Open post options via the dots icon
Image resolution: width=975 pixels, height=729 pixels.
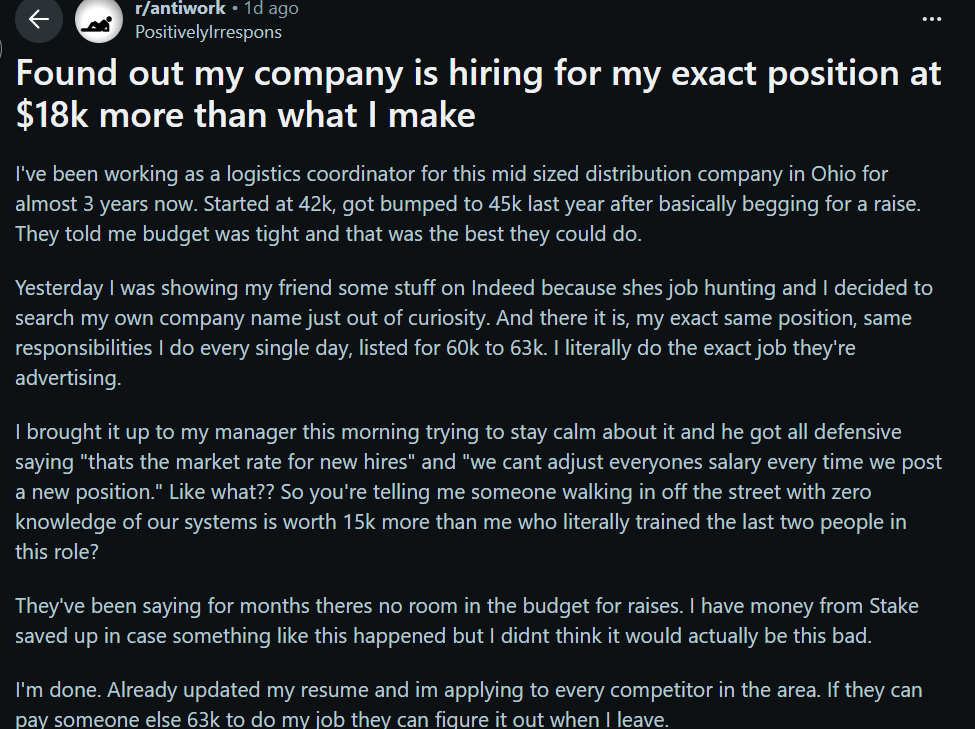[x=932, y=19]
